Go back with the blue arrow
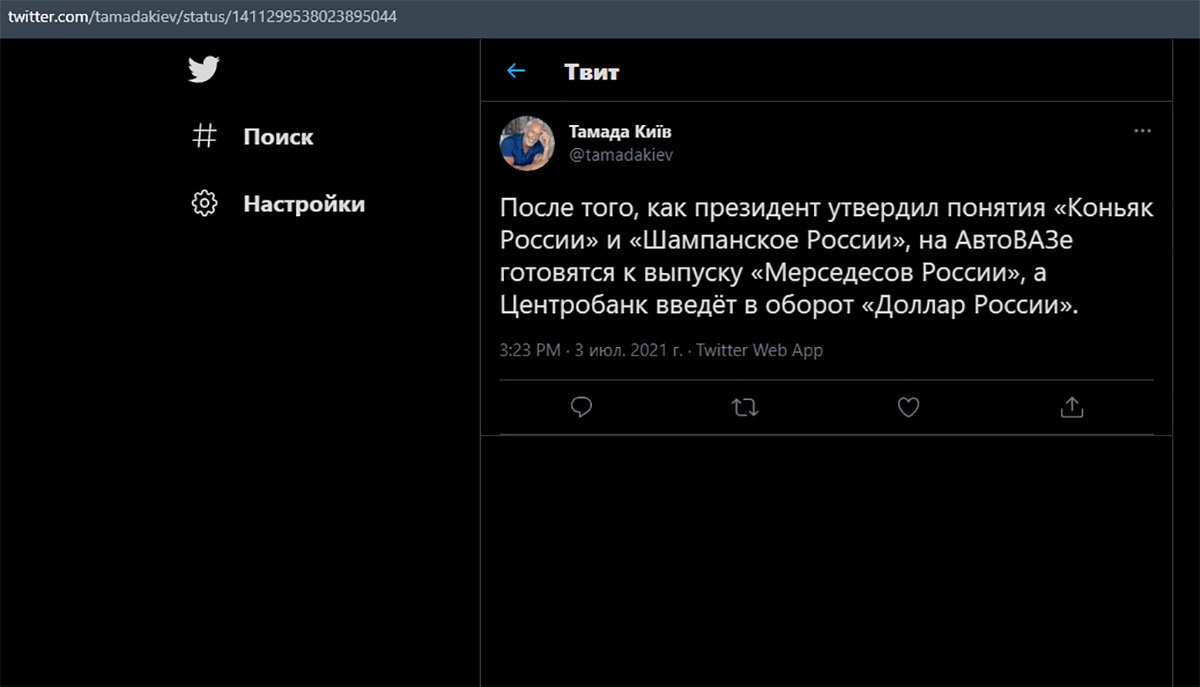 516,71
